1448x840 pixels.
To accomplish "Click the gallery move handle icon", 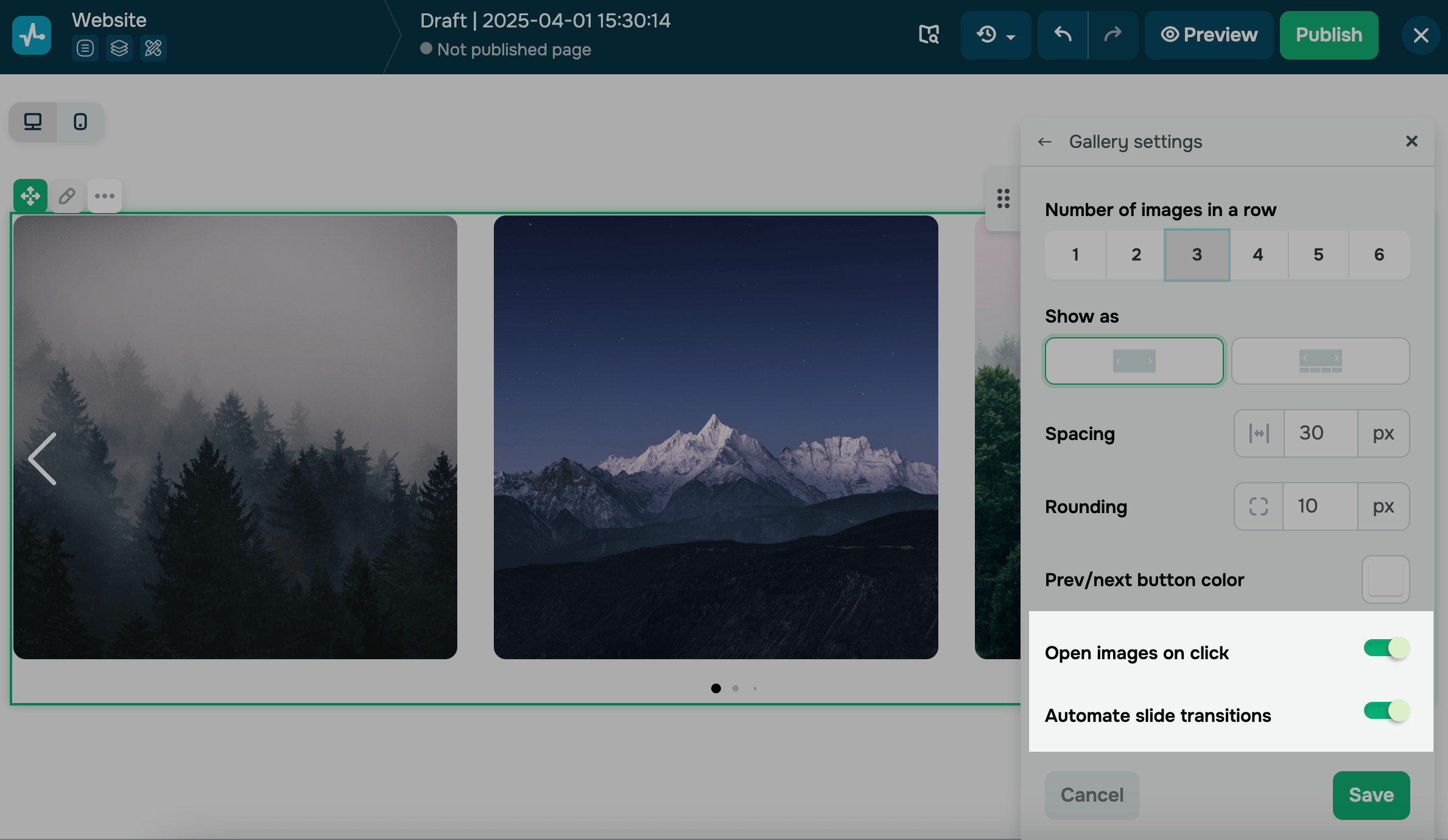I will point(30,196).
